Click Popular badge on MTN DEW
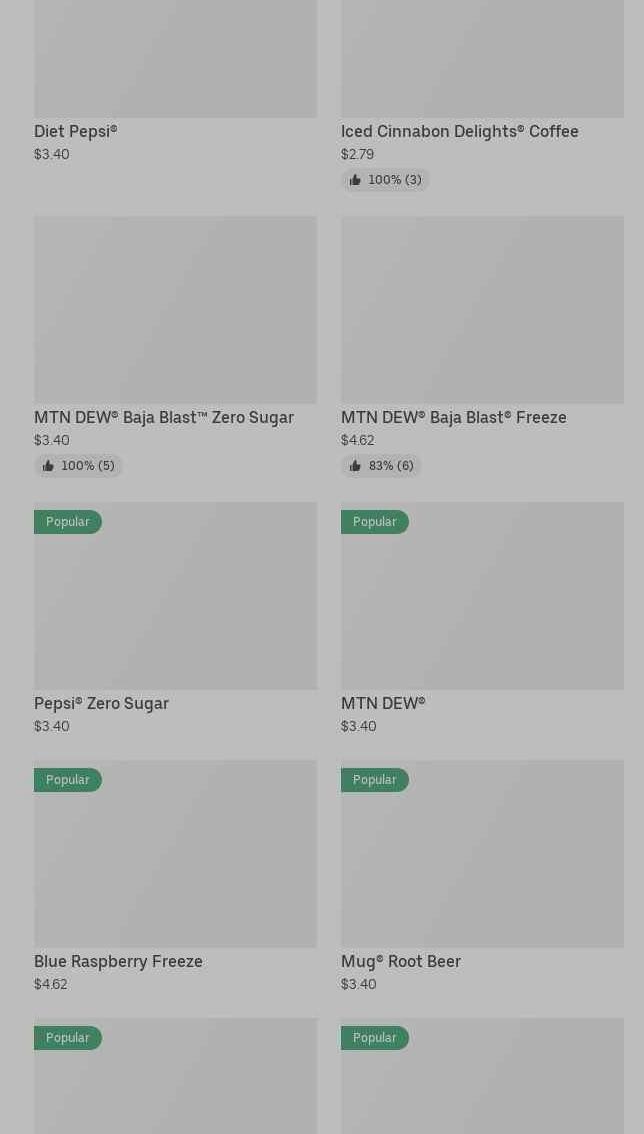Viewport: 644px width, 1134px height. tap(374, 522)
